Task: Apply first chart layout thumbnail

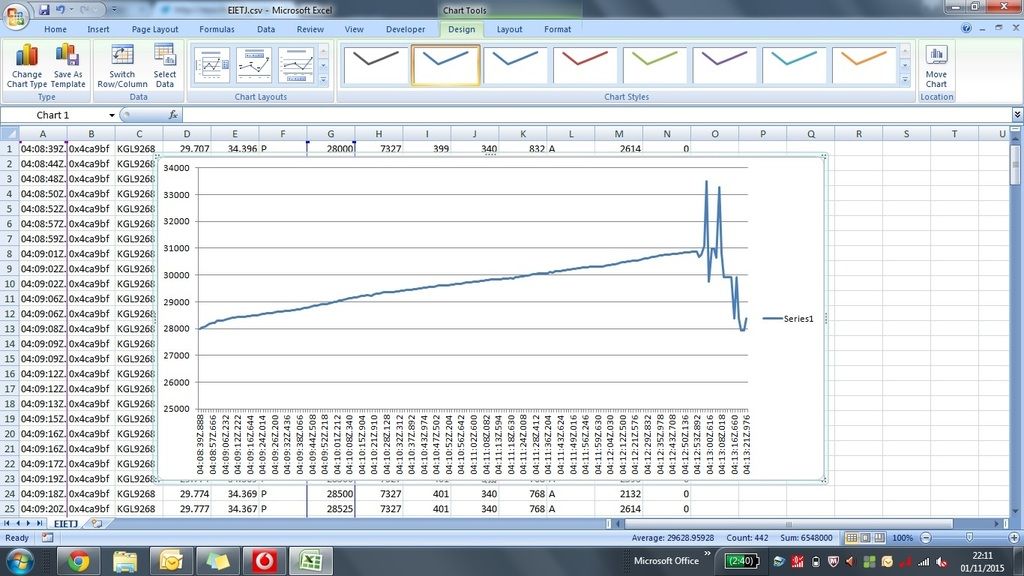Action: pos(212,65)
